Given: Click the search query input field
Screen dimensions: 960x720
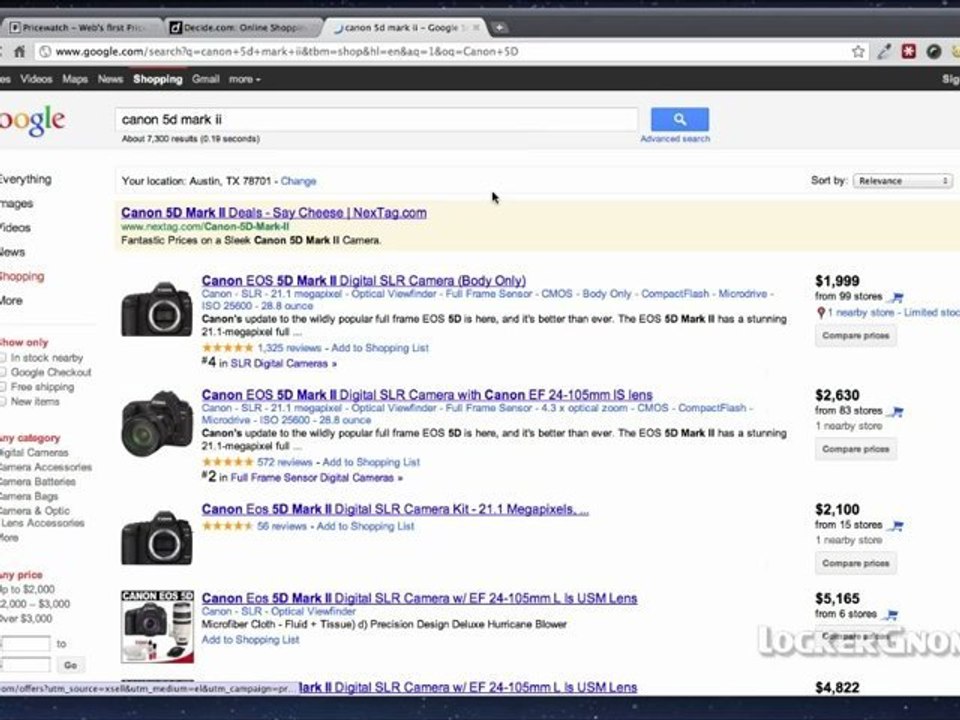Looking at the screenshot, I should point(377,119).
